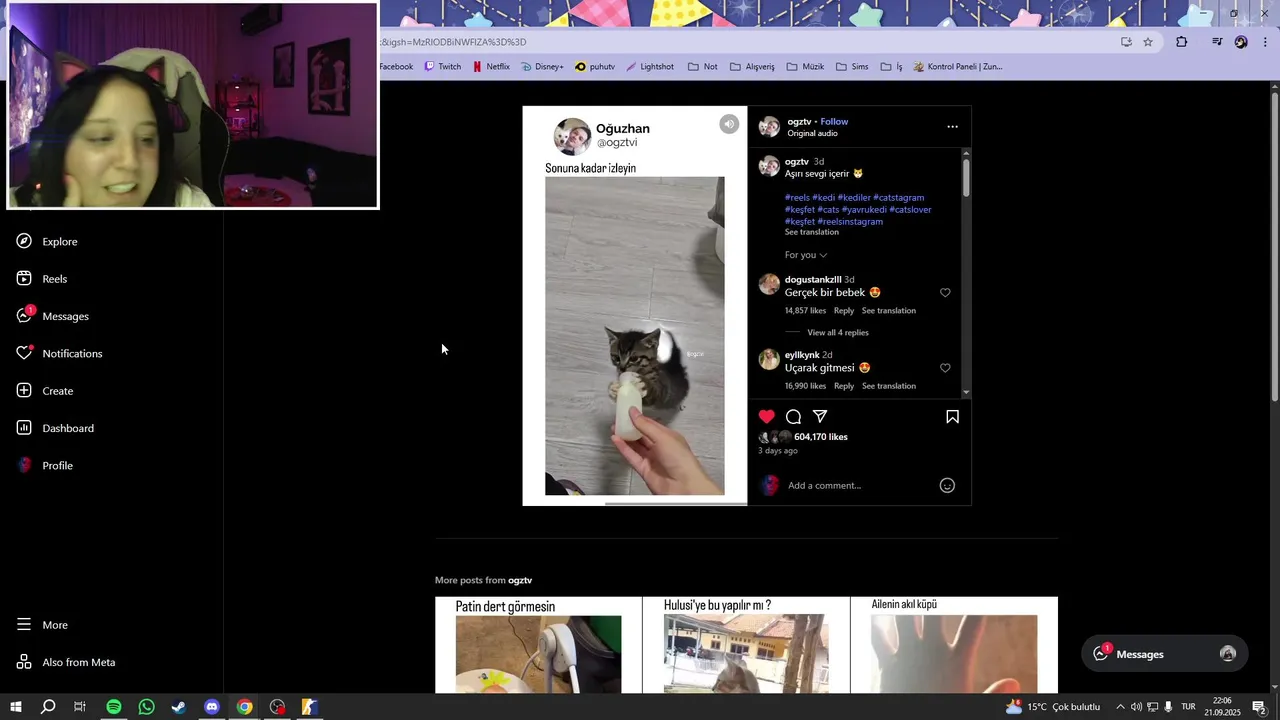
Task: Open the Chrome media control icon
Action: tap(1217, 42)
